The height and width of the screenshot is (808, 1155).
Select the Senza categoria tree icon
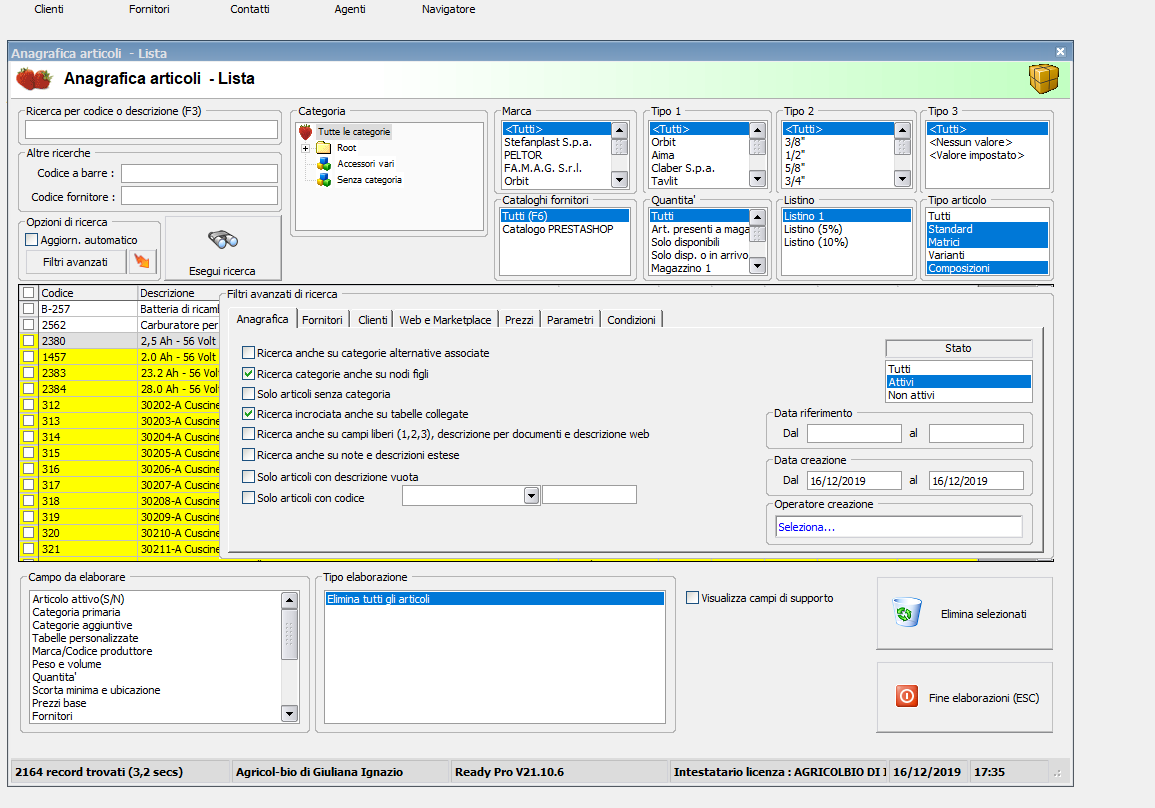tap(324, 180)
